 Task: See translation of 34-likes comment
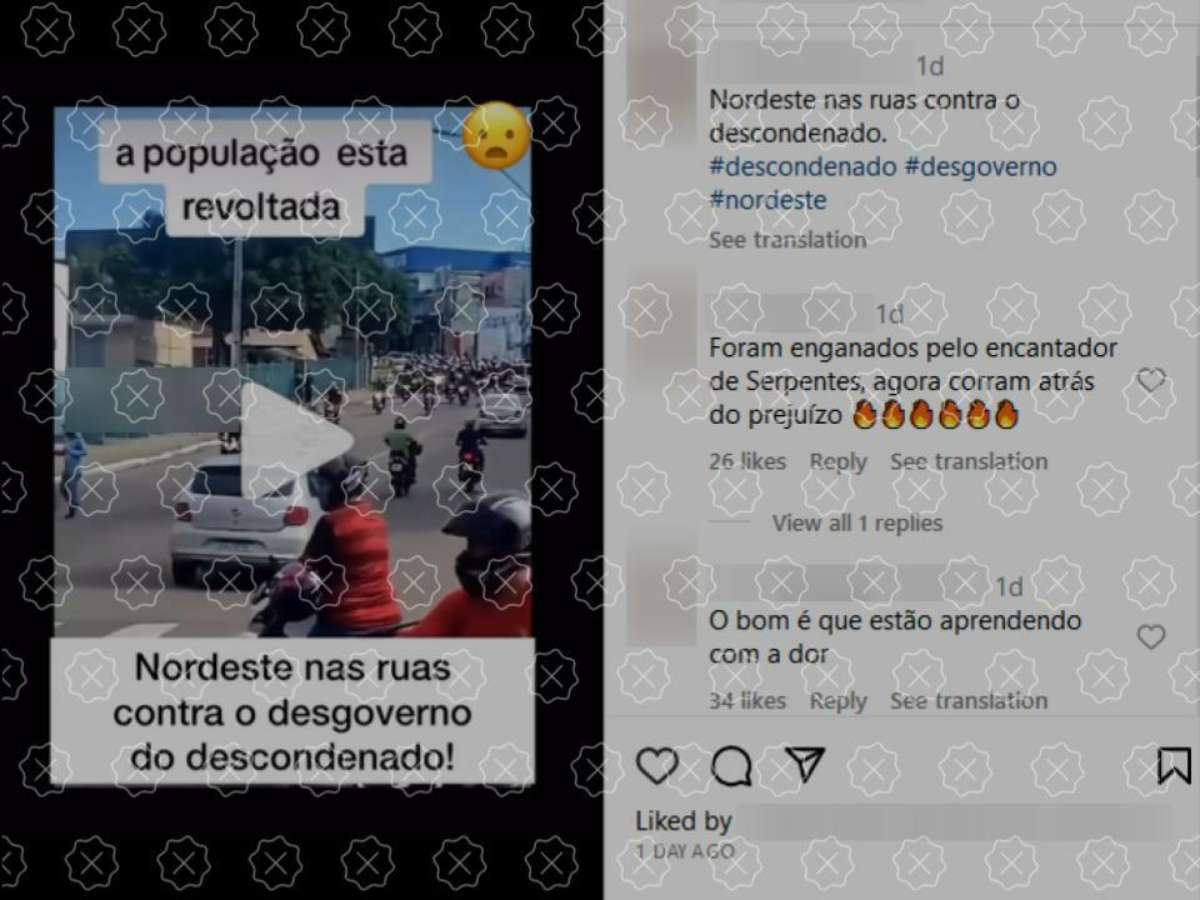point(969,701)
